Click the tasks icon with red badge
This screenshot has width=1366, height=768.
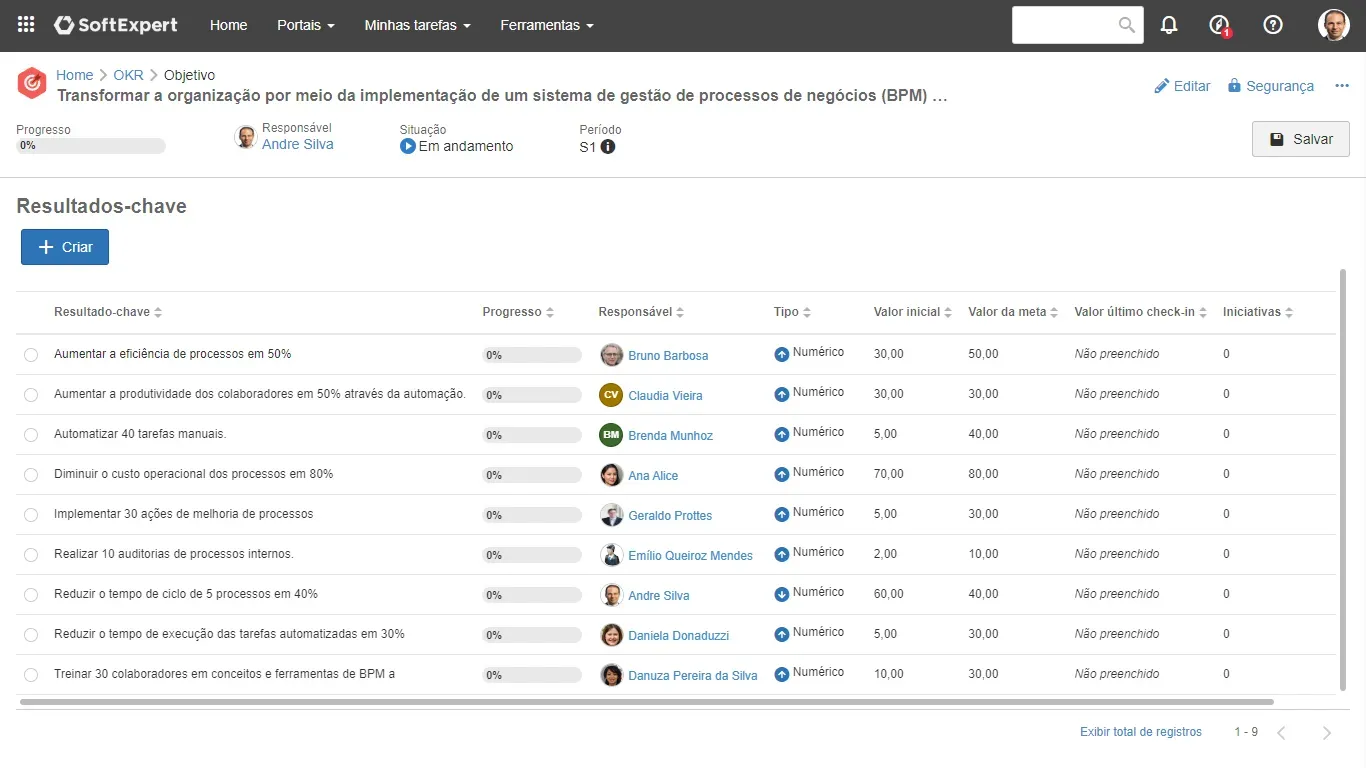pyautogui.click(x=1219, y=25)
